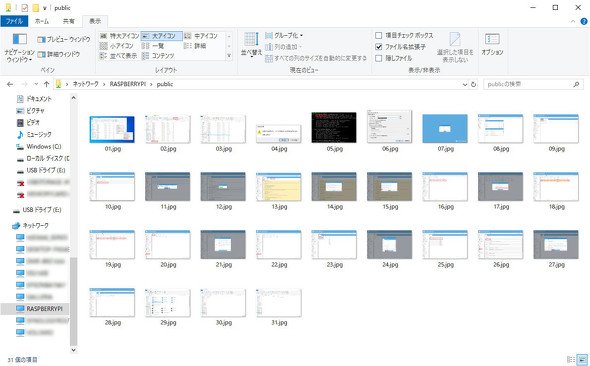Select 大アイコン layout

(162, 36)
